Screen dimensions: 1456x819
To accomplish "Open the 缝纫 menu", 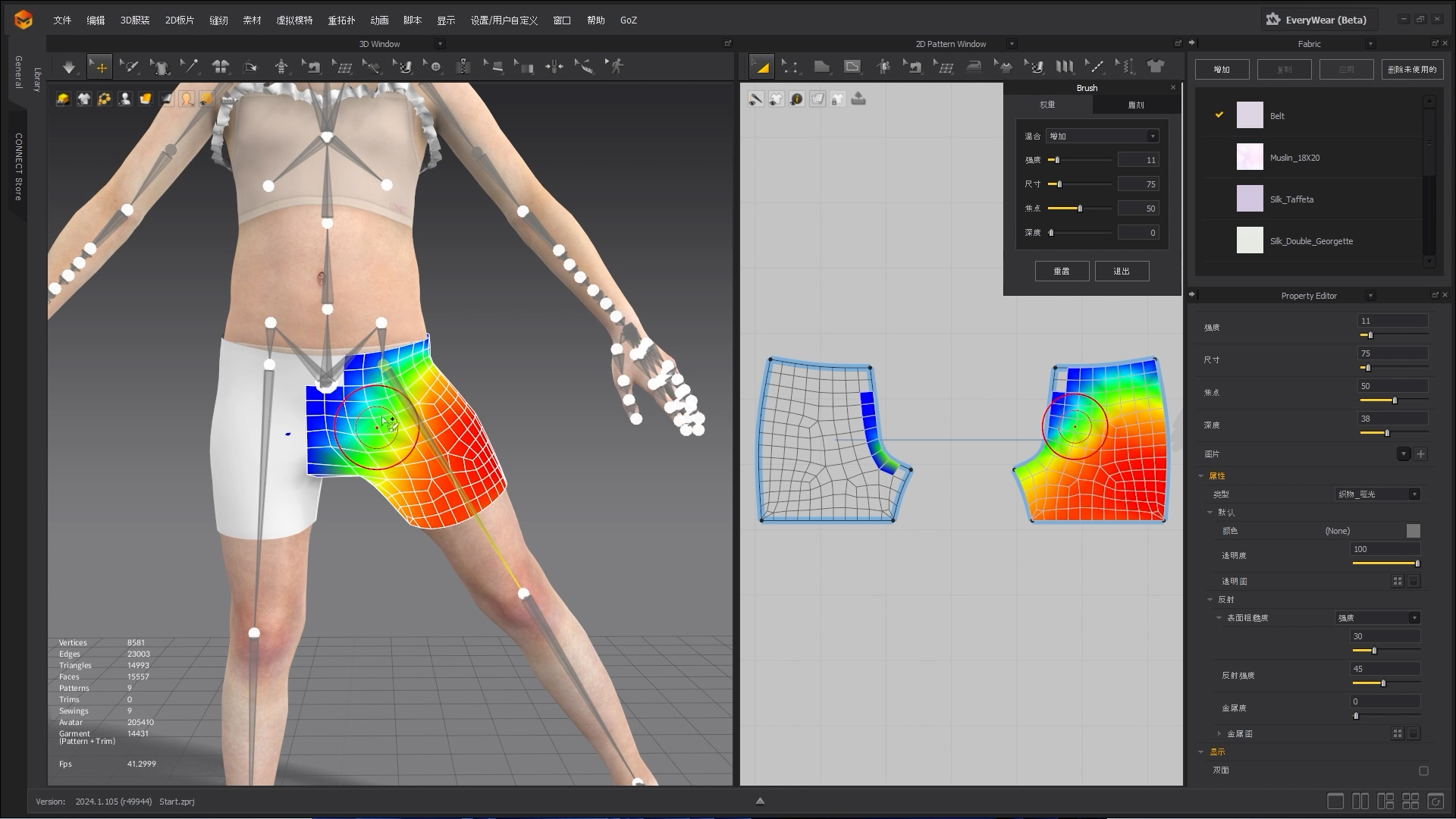I will (219, 20).
